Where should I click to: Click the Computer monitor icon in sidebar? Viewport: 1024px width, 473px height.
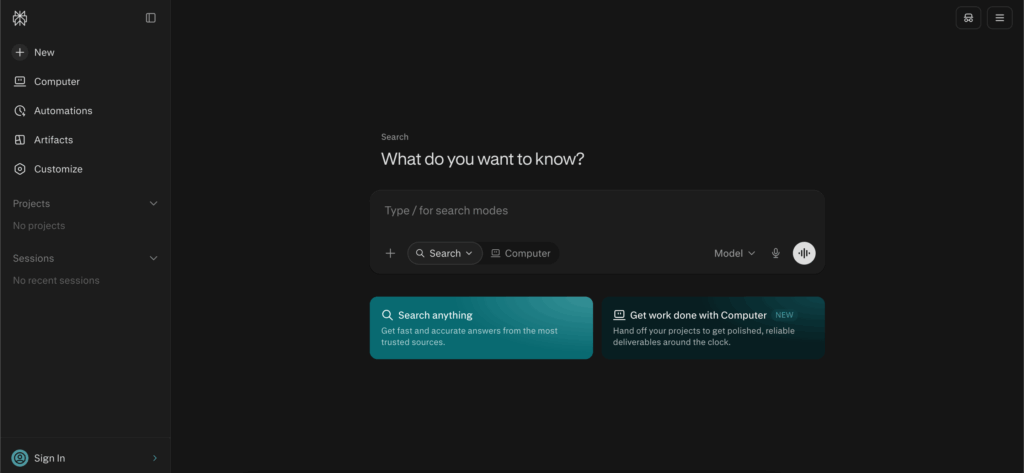20,82
